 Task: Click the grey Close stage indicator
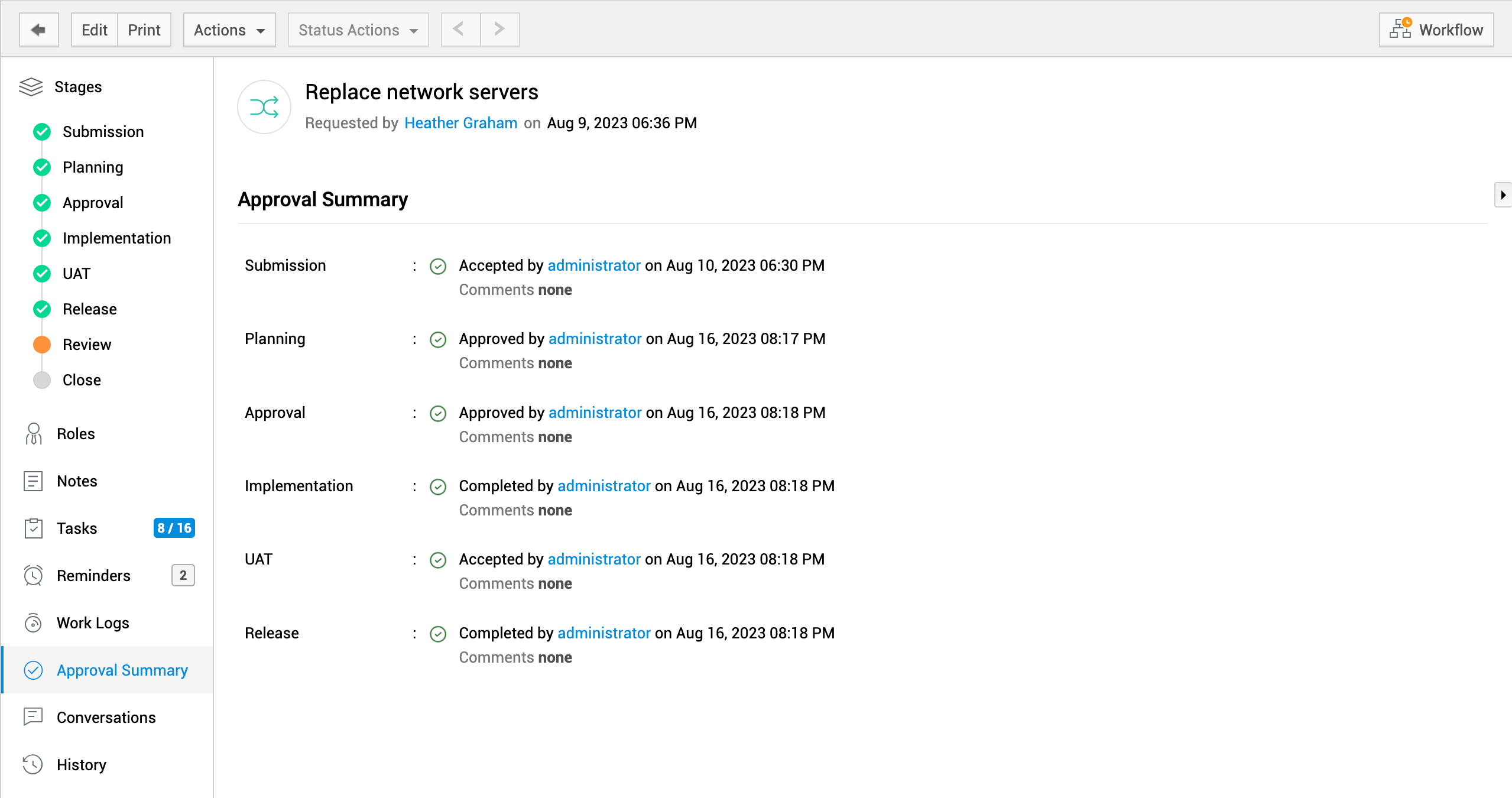click(42, 380)
